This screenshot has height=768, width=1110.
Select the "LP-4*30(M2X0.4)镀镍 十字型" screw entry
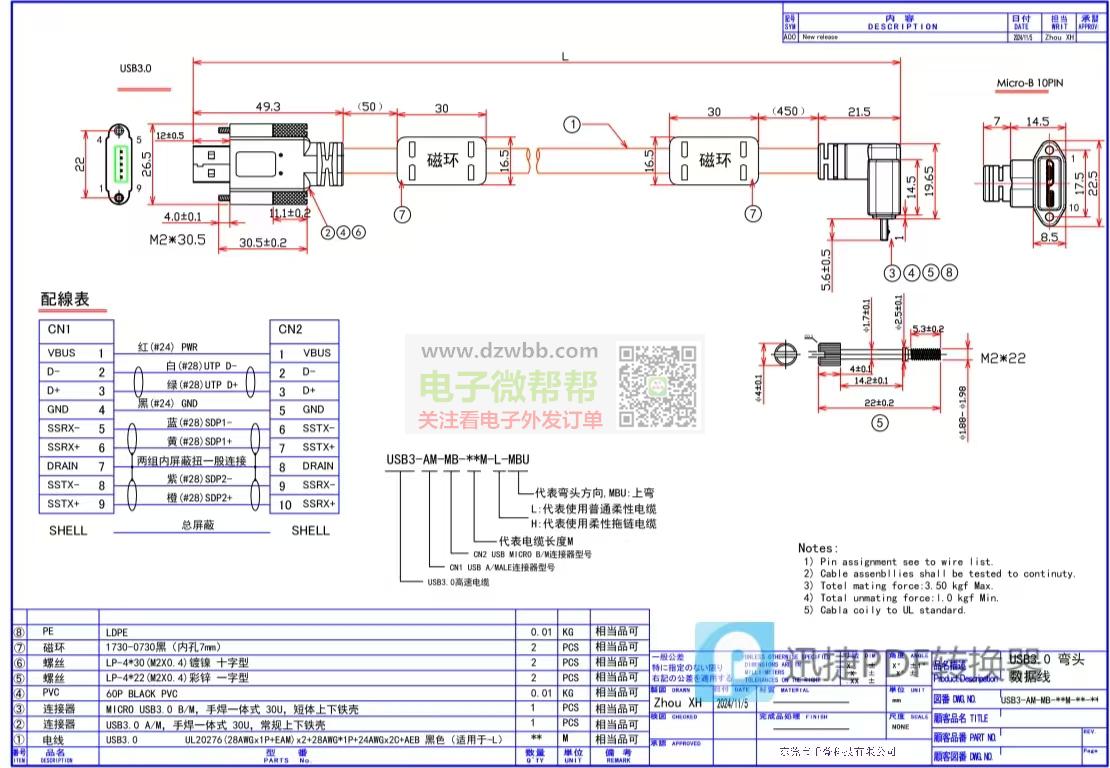click(177, 663)
